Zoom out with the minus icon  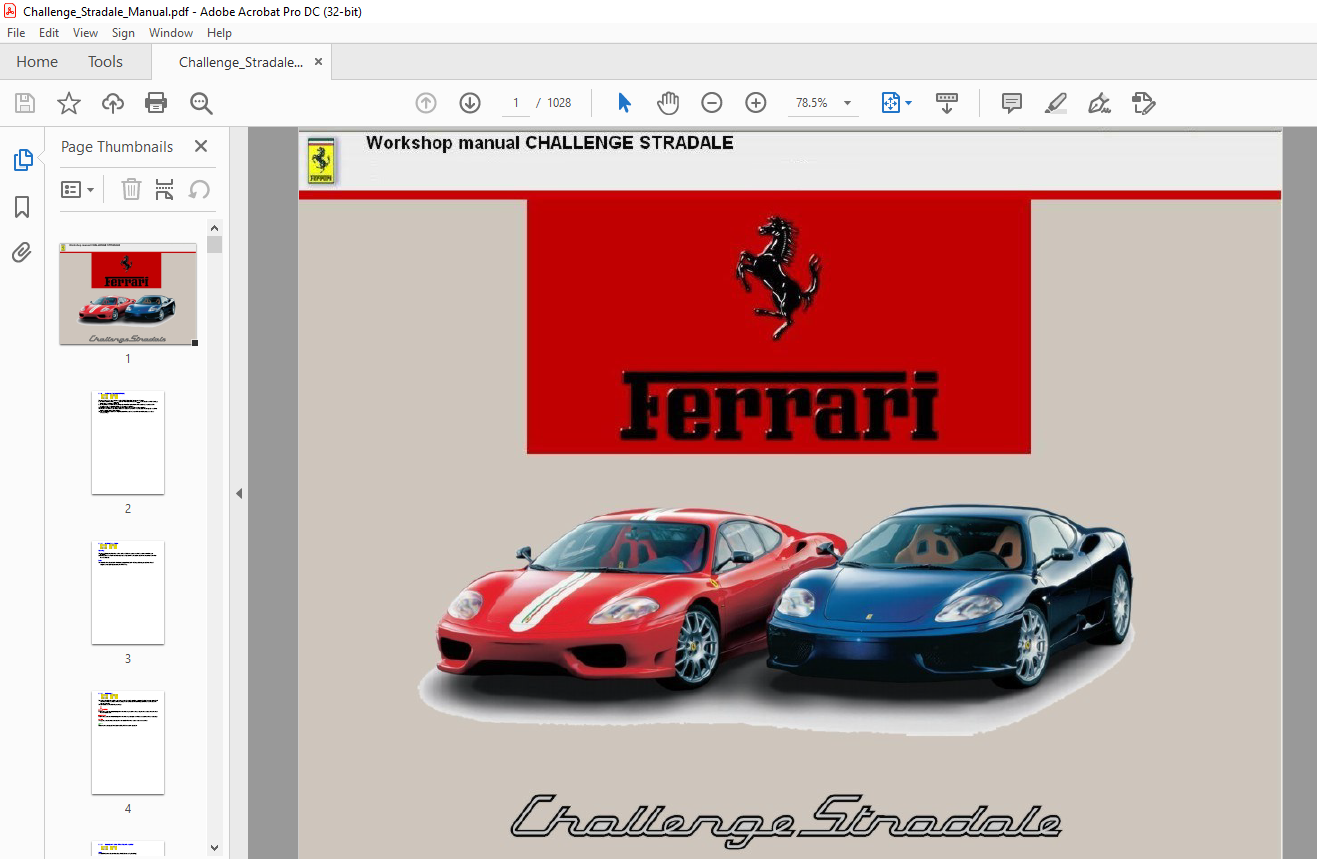711,103
